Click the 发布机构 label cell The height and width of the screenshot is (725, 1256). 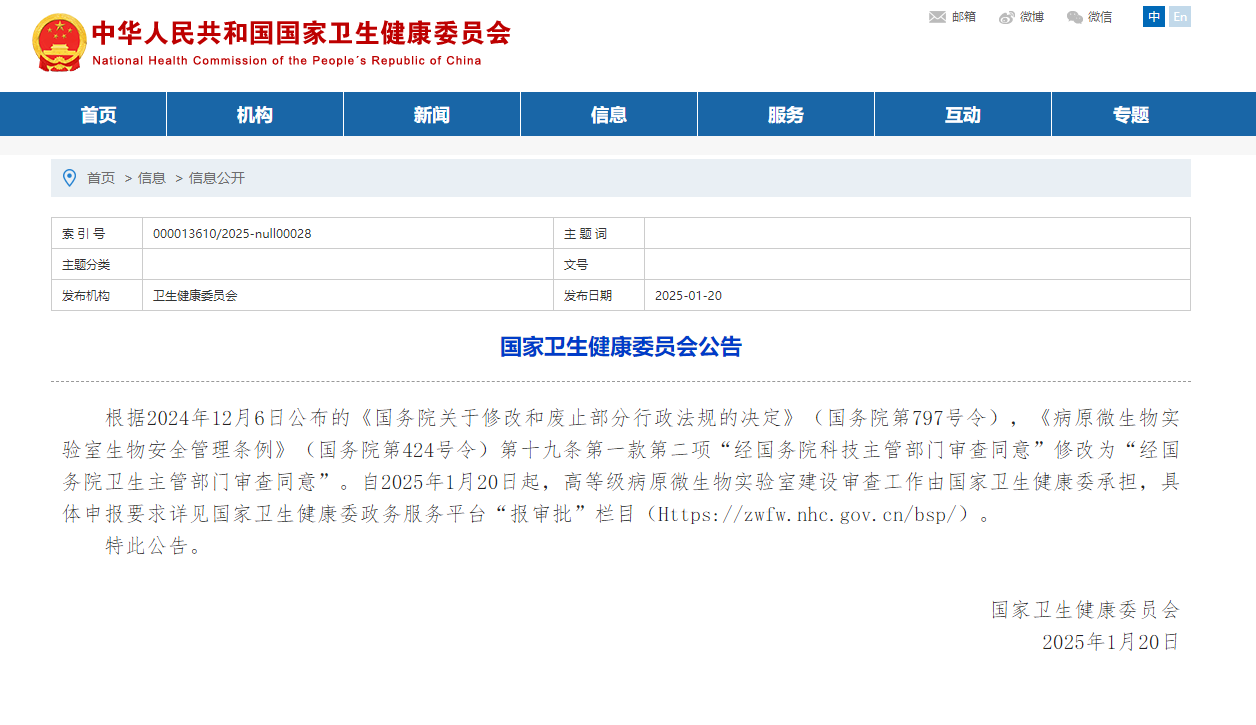tap(97, 296)
